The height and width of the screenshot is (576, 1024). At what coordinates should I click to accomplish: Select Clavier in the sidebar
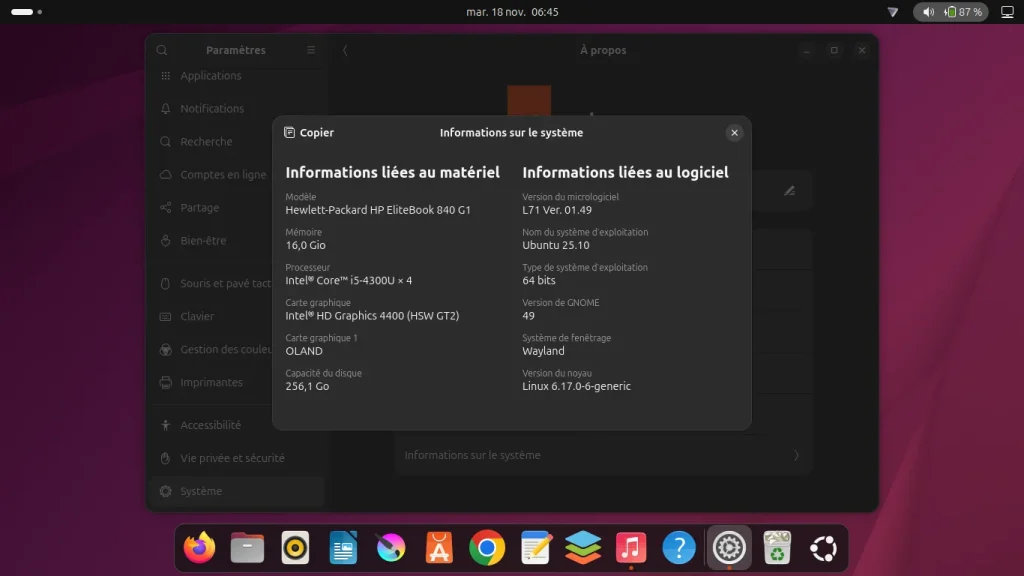tap(236, 316)
